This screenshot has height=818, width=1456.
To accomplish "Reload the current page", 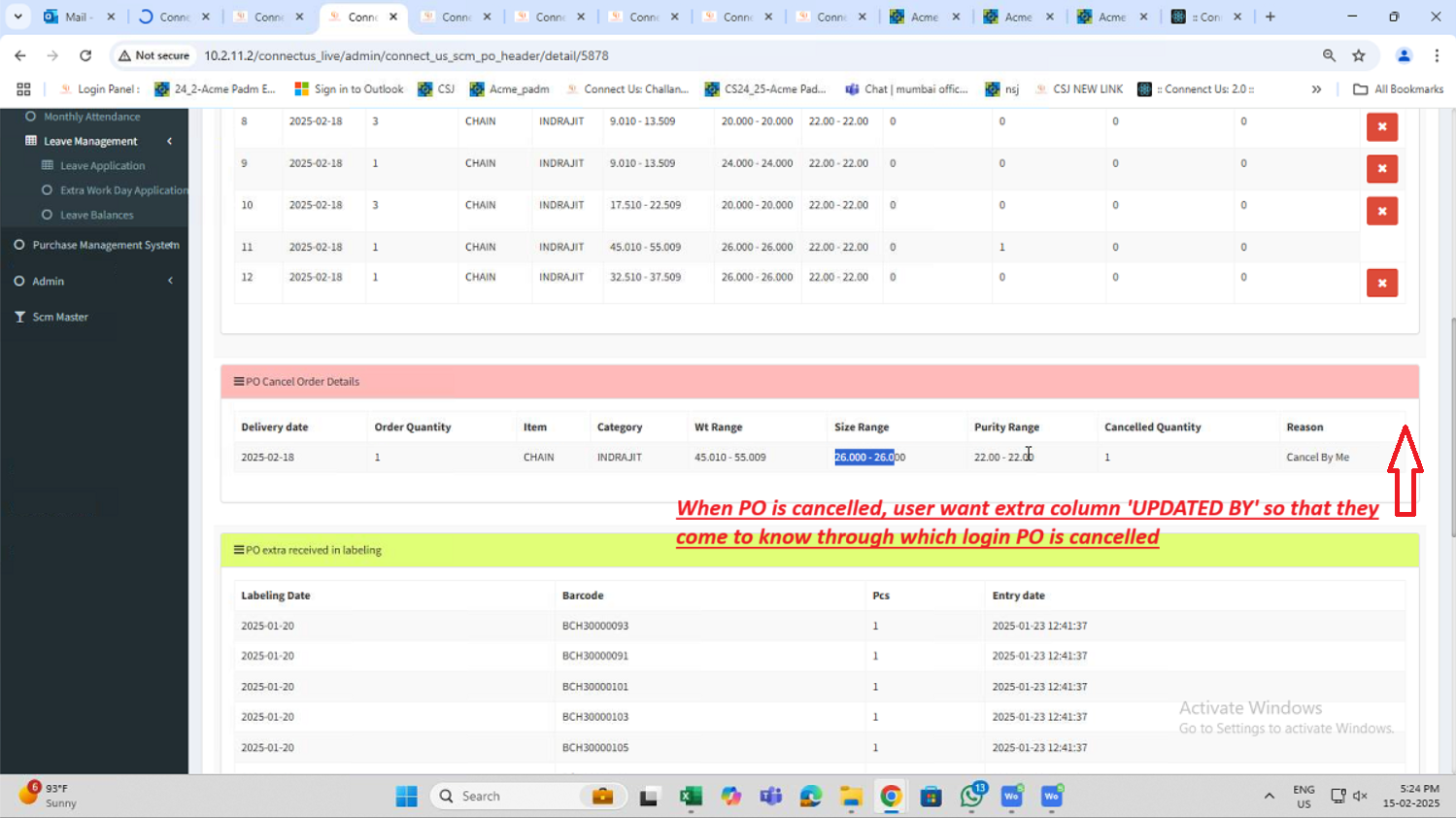I will pos(85,55).
